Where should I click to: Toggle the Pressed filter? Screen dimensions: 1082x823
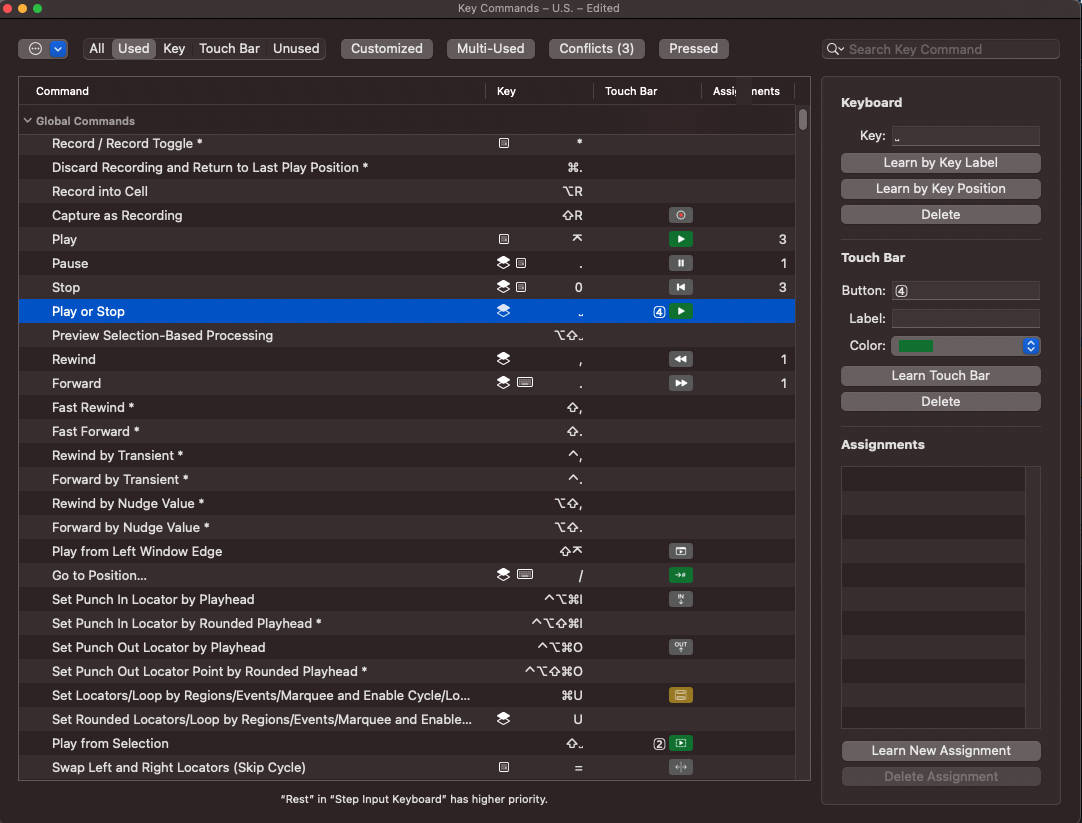click(693, 48)
